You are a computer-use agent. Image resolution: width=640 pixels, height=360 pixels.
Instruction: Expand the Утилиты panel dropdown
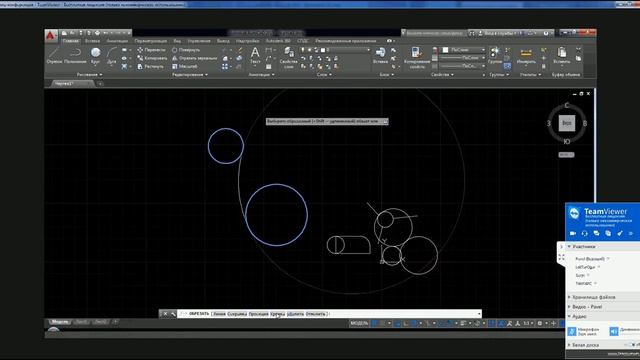tap(530, 75)
